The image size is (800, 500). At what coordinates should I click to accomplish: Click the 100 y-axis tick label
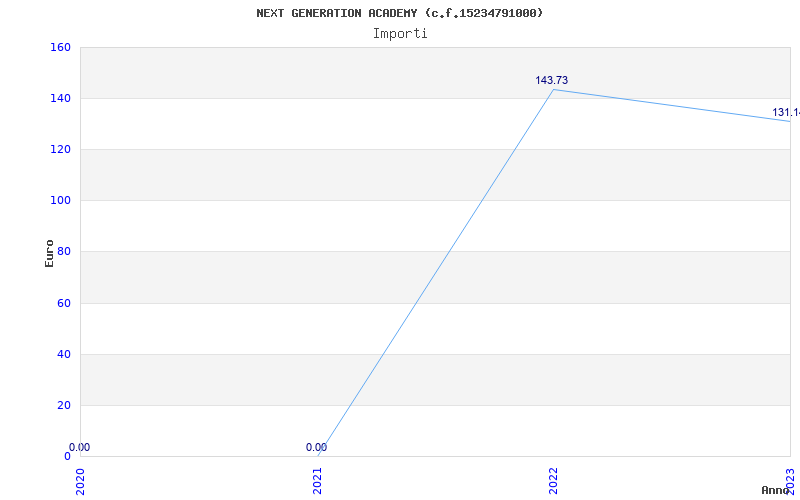pos(60,201)
